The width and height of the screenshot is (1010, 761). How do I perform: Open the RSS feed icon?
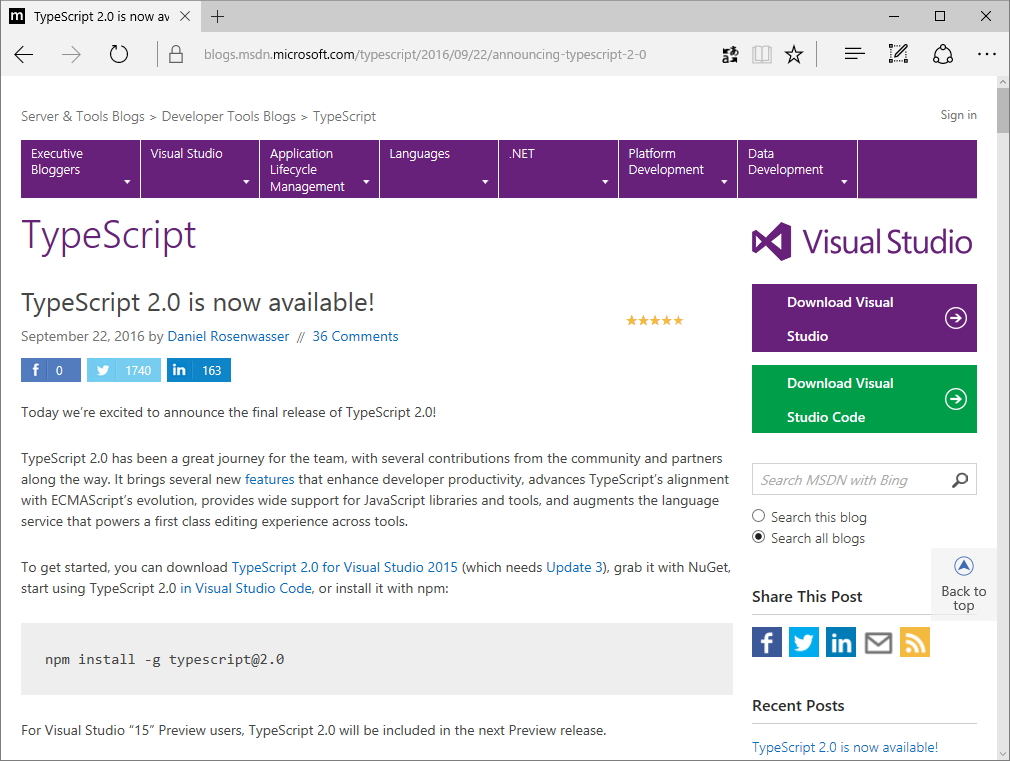(x=915, y=642)
